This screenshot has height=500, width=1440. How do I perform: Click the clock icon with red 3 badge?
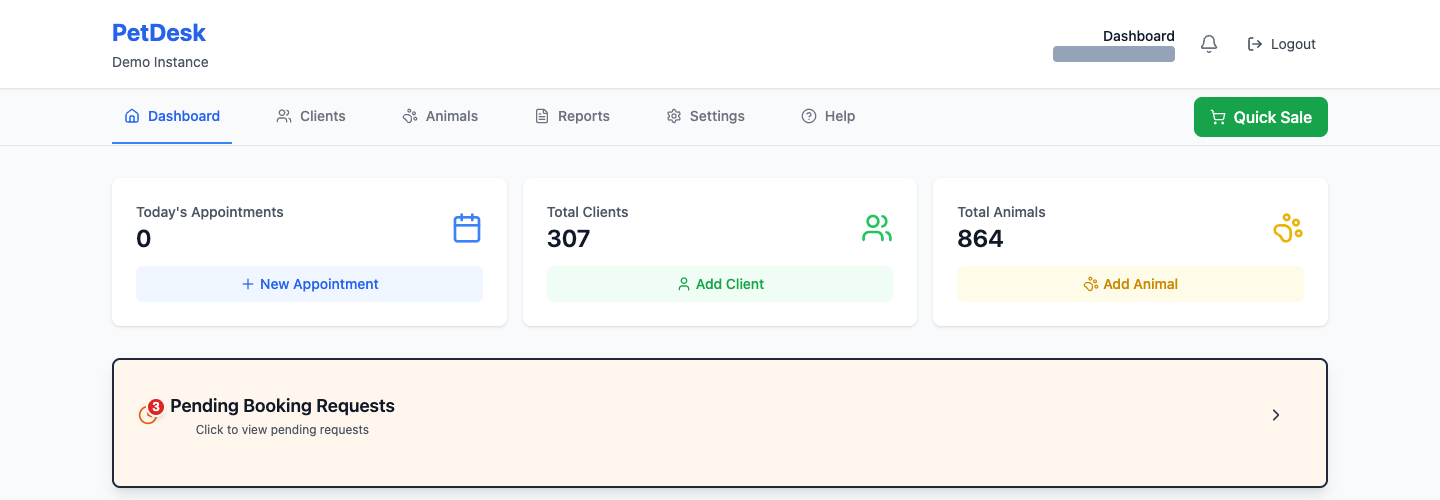click(149, 413)
